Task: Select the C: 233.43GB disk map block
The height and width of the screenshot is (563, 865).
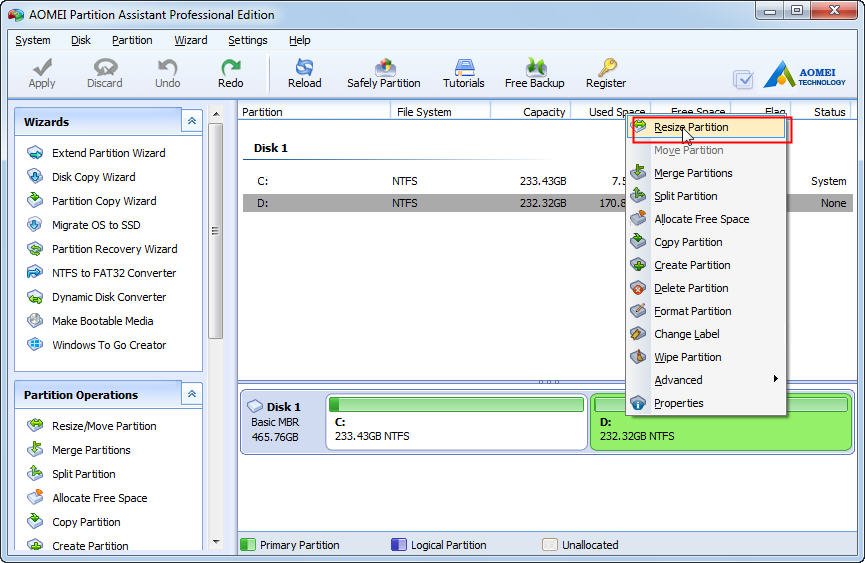Action: click(457, 422)
